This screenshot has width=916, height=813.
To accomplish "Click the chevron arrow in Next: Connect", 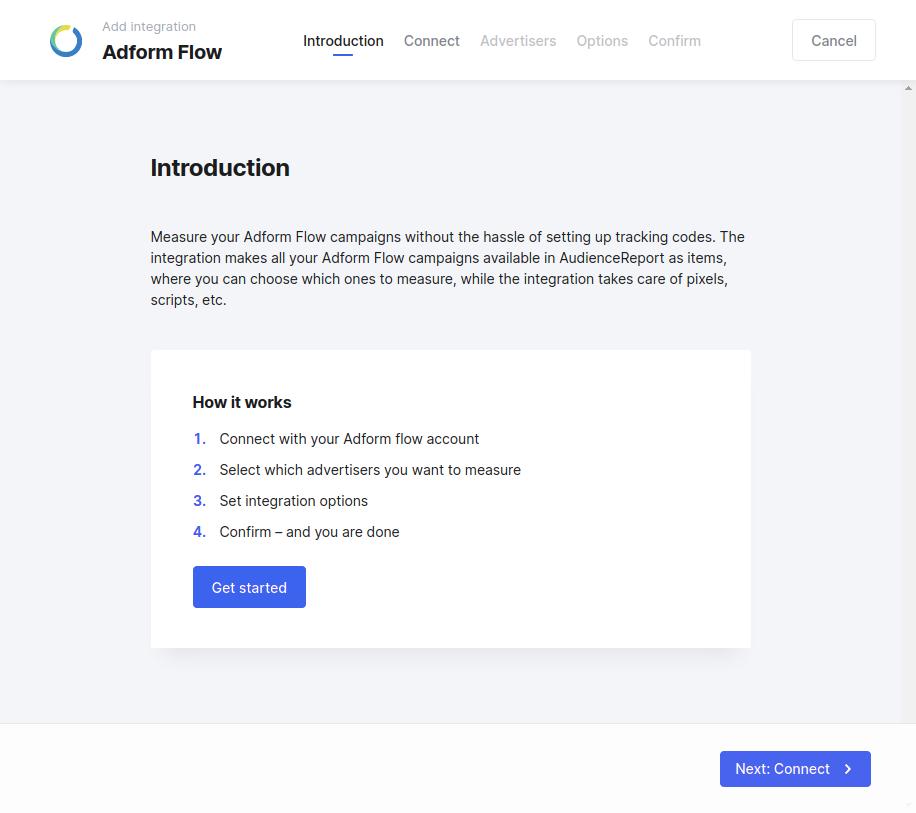I will click(848, 769).
